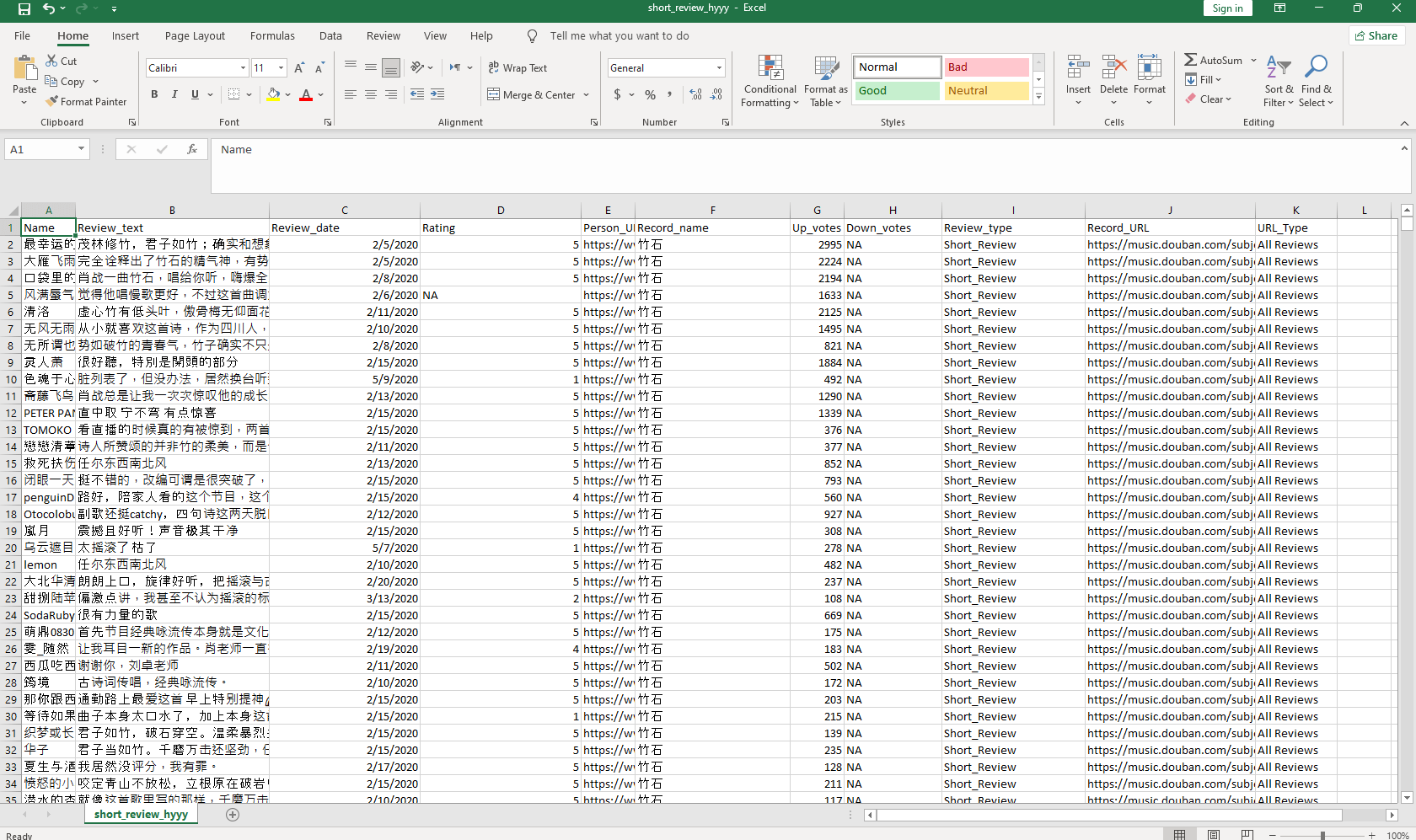
Task: Click the Center align icon
Action: point(371,94)
